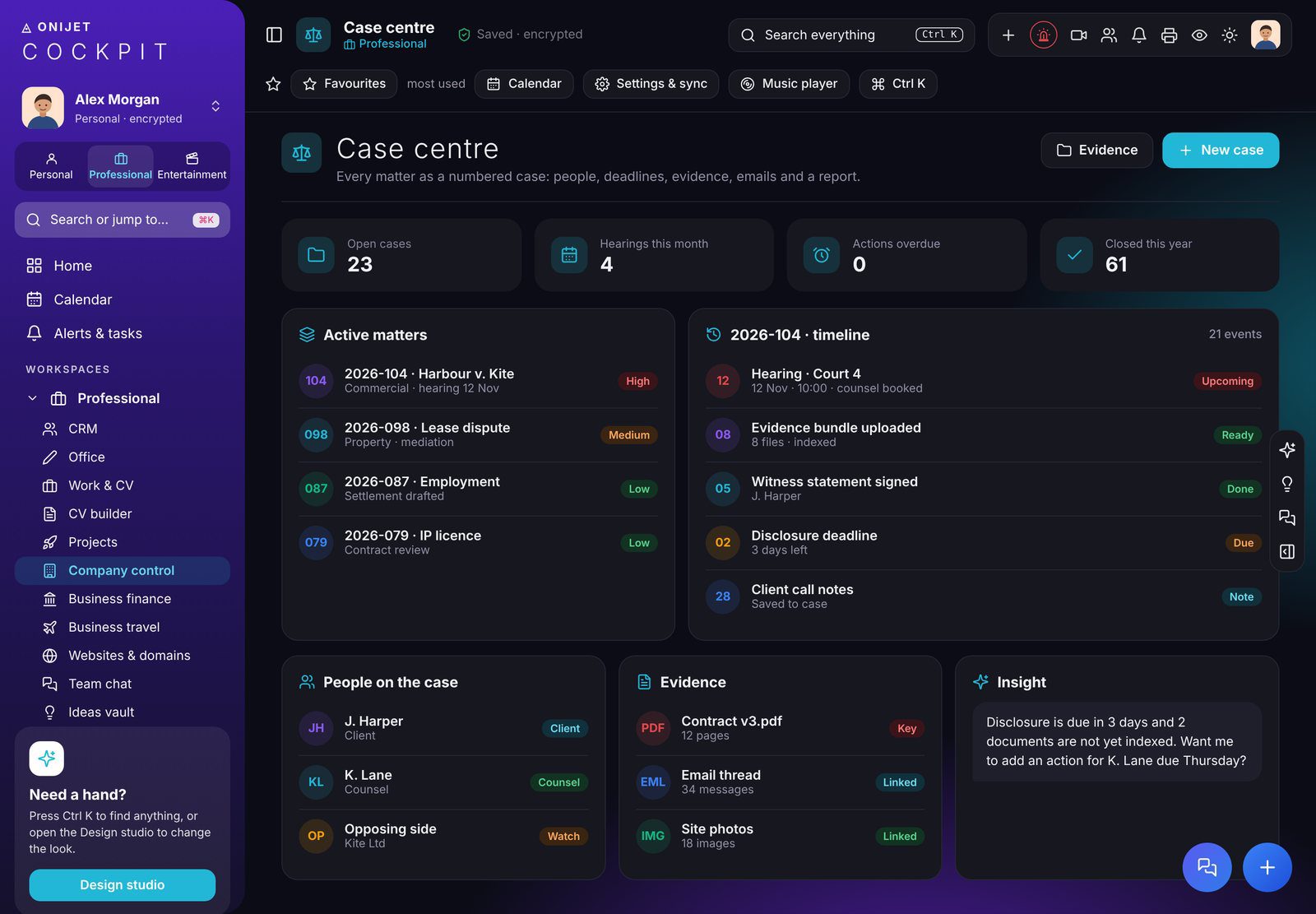Click the star icon beside Favourites
The height and width of the screenshot is (914, 1316).
tap(273, 84)
